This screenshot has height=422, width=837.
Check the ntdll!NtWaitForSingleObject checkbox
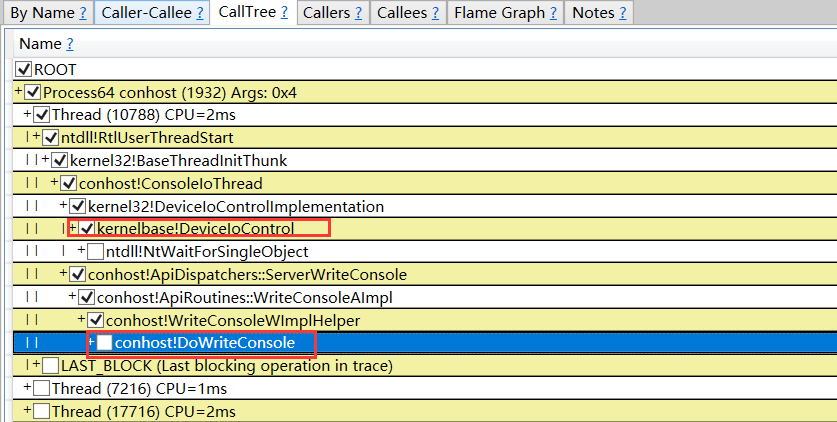point(96,252)
